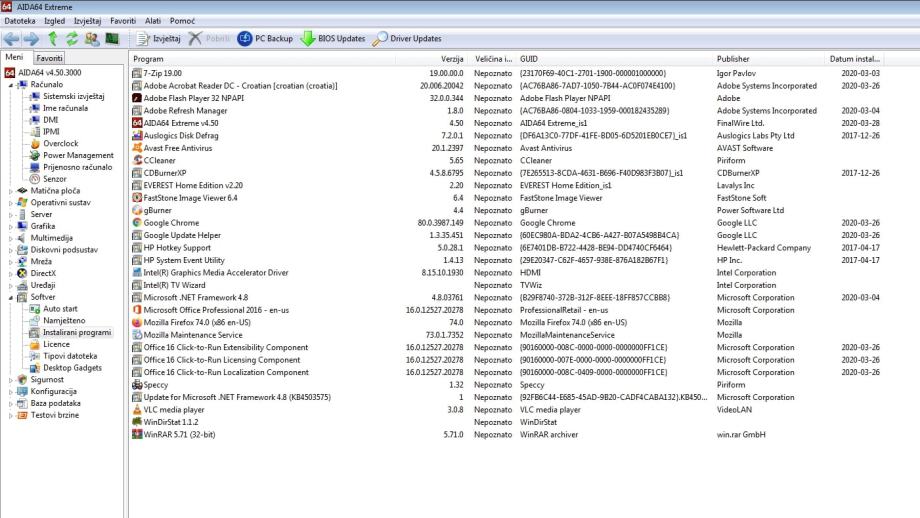The height and width of the screenshot is (518, 920).
Task: Click the CCleaner program icon
Action: 137,160
